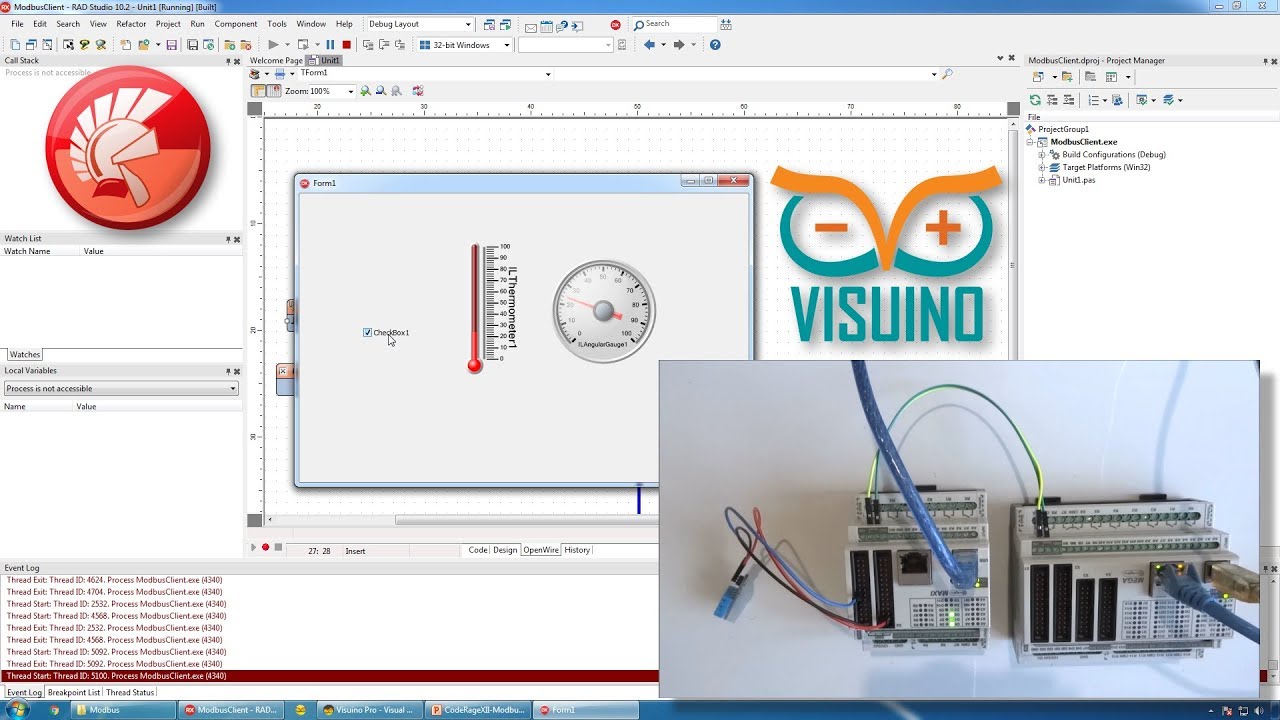
Task: Click the Form1 taskbar button
Action: pos(584,710)
